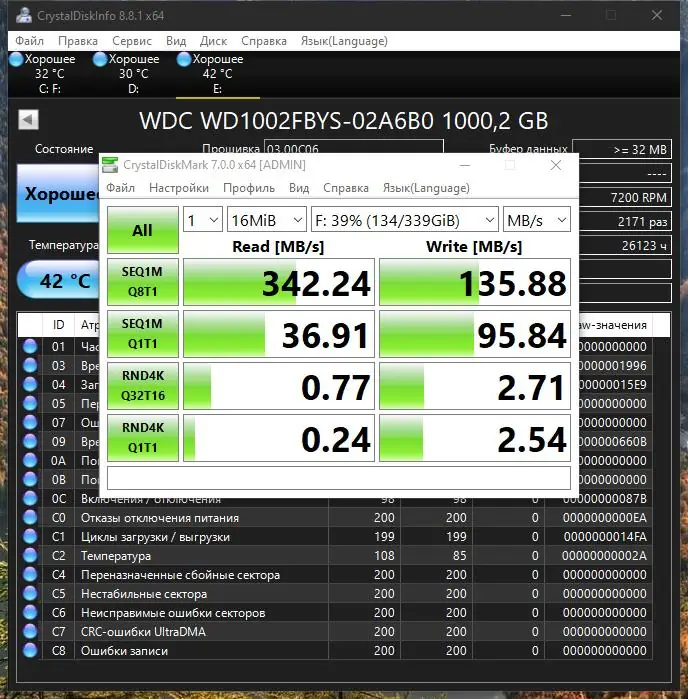Click raw value 0000000014FA
Image resolution: width=688 pixels, height=699 pixels.
coord(605,537)
